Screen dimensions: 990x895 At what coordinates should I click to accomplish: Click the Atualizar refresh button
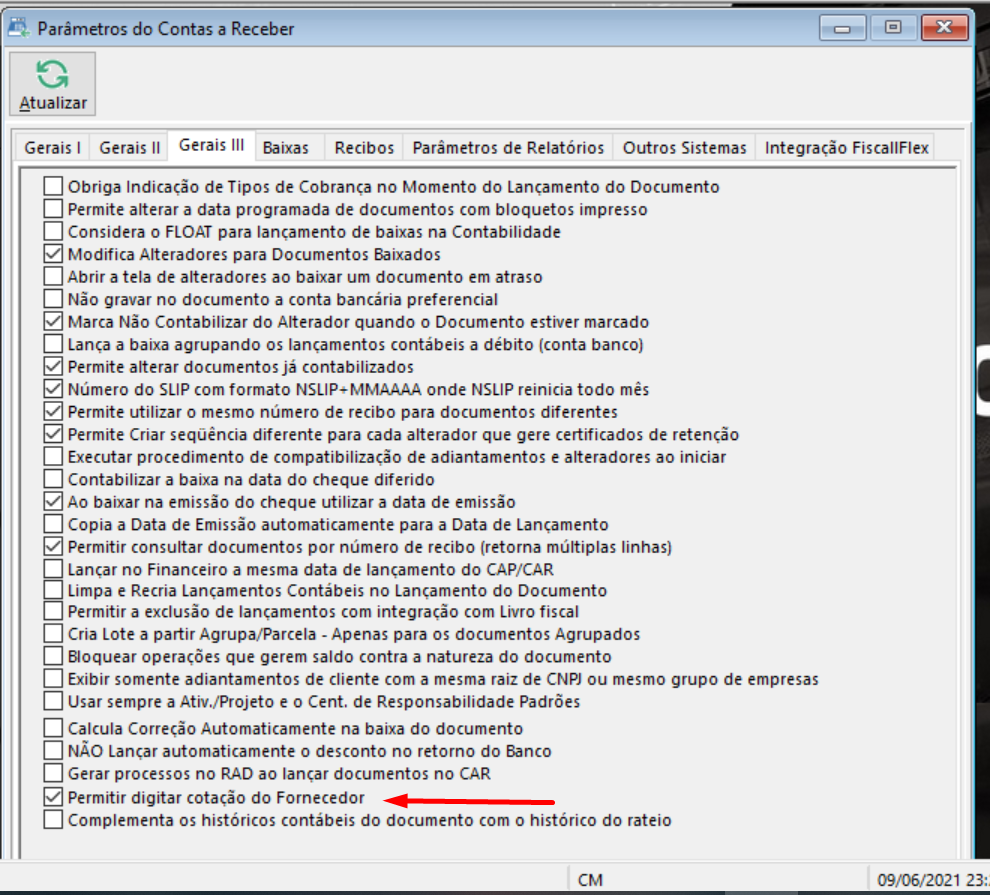point(52,84)
